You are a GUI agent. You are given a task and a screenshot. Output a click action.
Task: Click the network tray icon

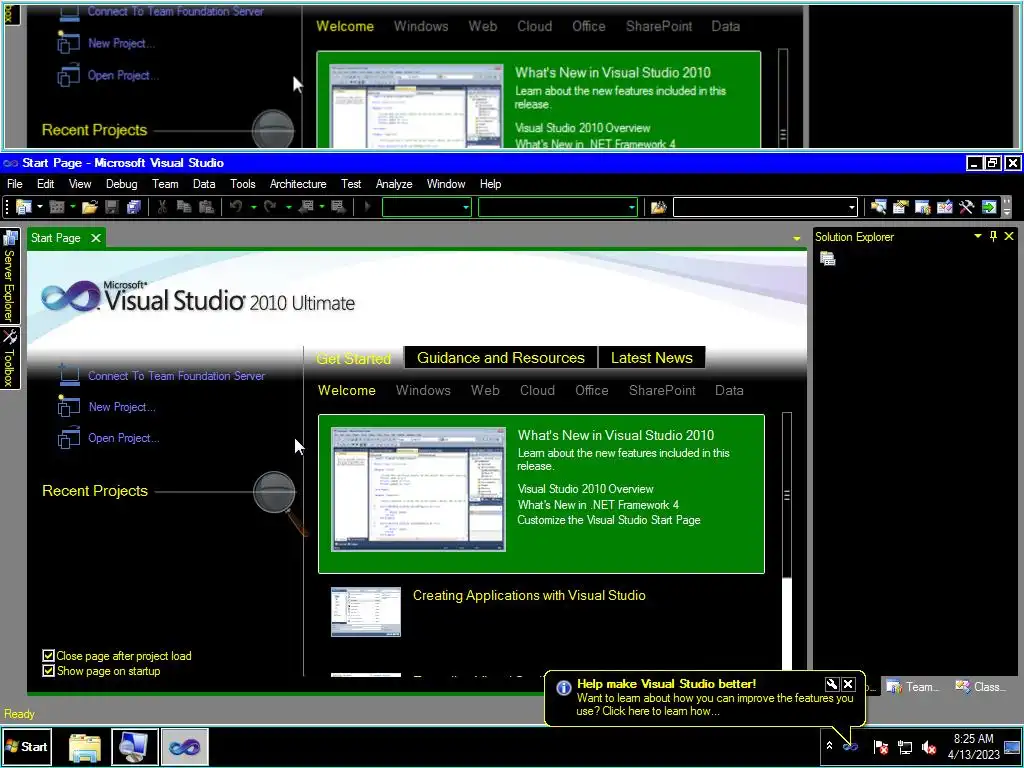[904, 746]
